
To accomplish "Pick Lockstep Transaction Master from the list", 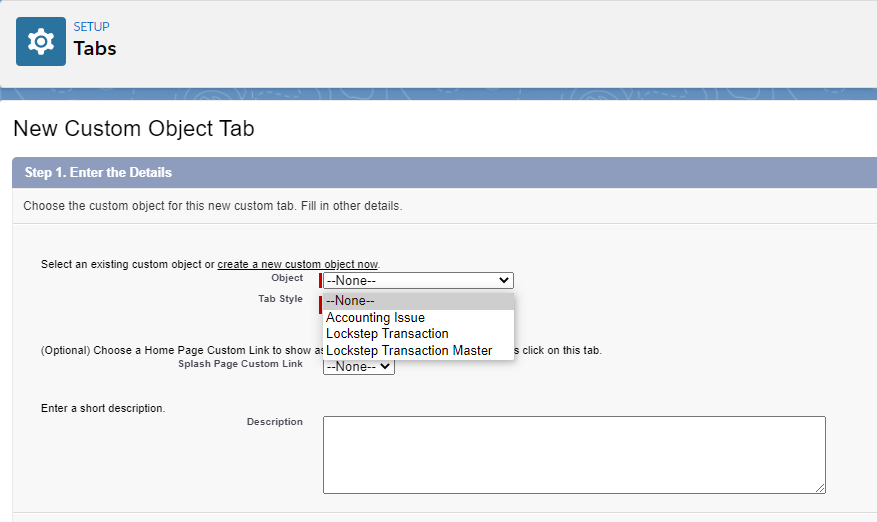I will pos(409,351).
